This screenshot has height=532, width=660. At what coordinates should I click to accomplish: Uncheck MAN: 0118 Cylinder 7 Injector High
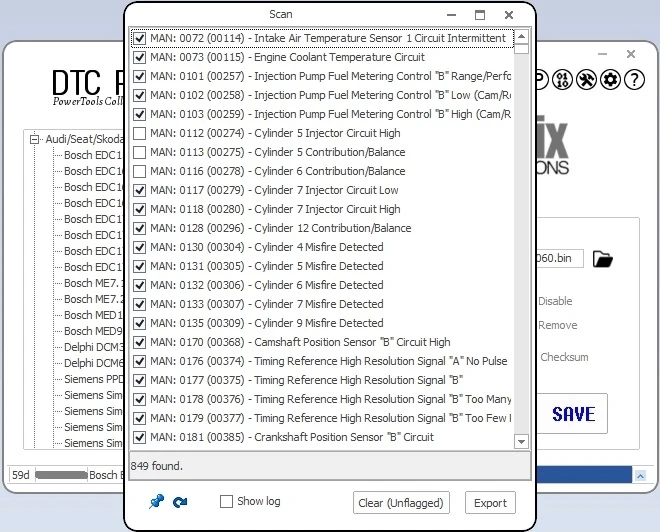tap(139, 209)
